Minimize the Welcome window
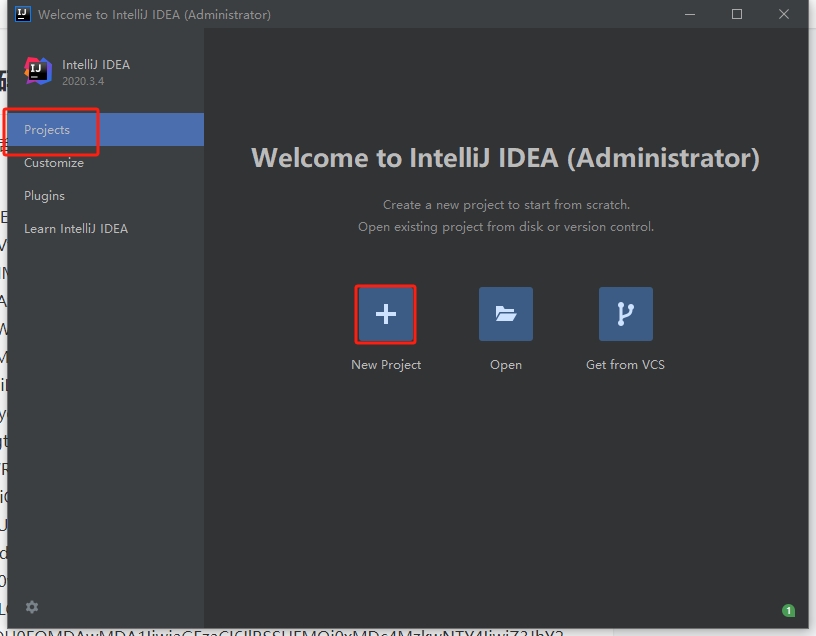 point(690,14)
